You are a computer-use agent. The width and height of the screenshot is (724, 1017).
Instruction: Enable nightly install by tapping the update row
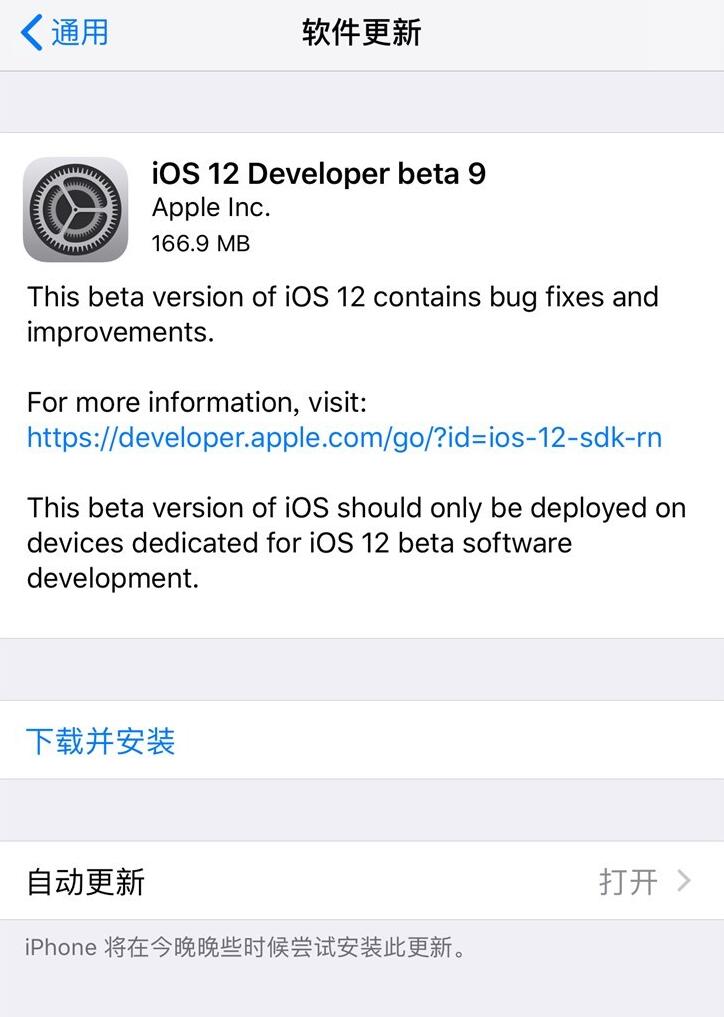point(362,883)
